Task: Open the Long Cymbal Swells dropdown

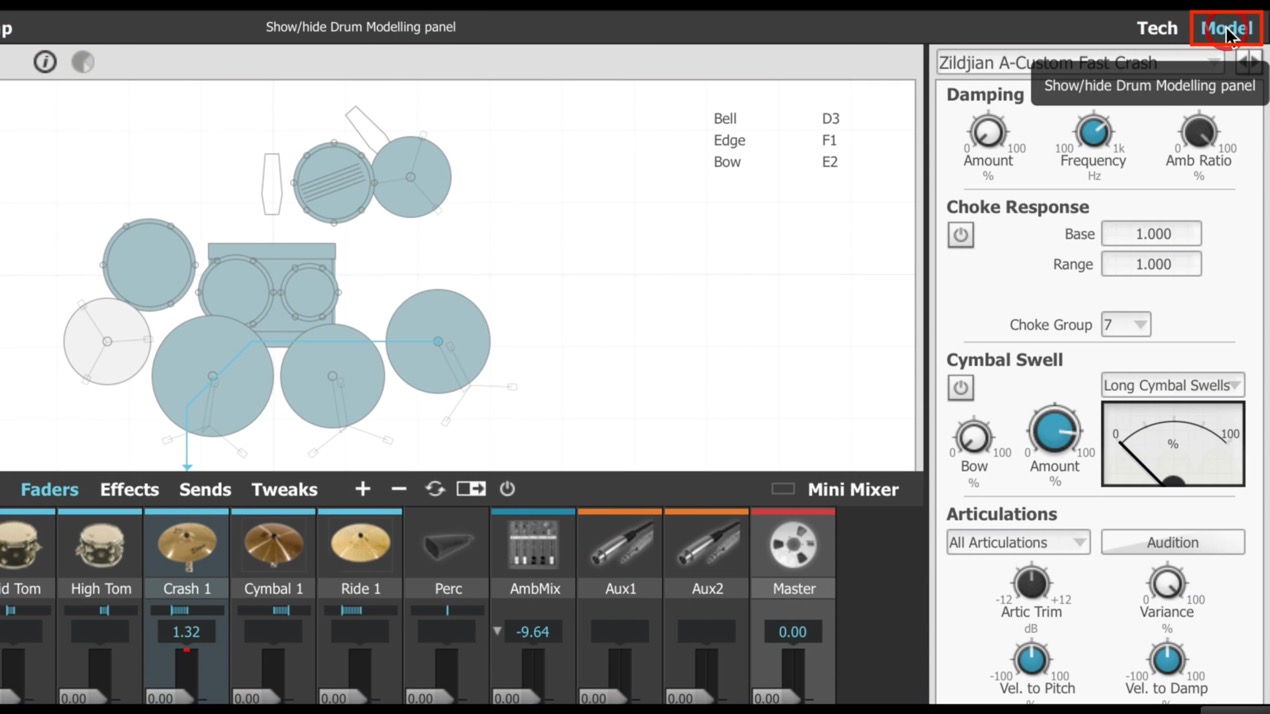Action: click(x=1172, y=385)
